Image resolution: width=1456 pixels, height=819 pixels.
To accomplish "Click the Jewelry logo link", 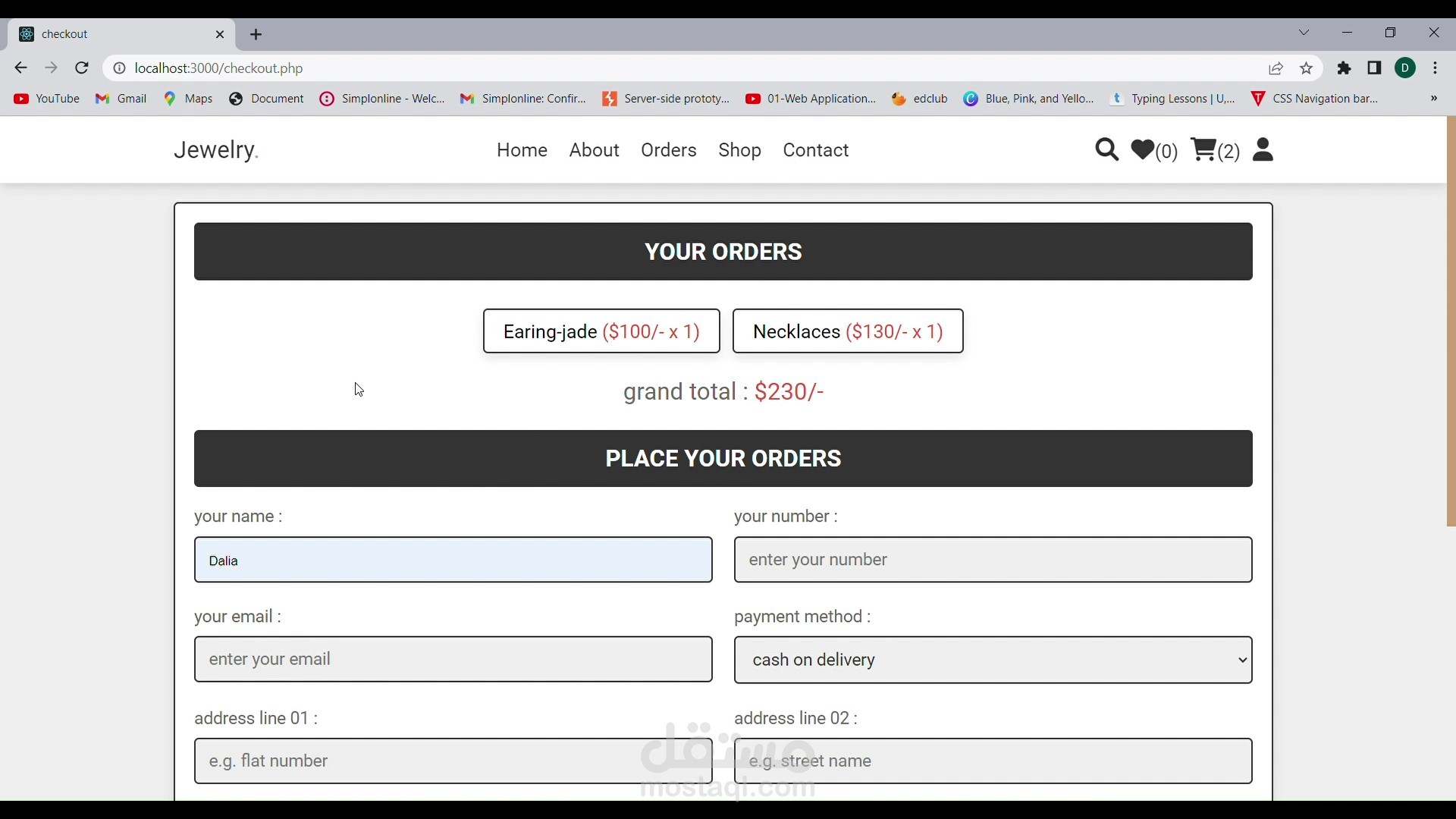I will point(216,150).
